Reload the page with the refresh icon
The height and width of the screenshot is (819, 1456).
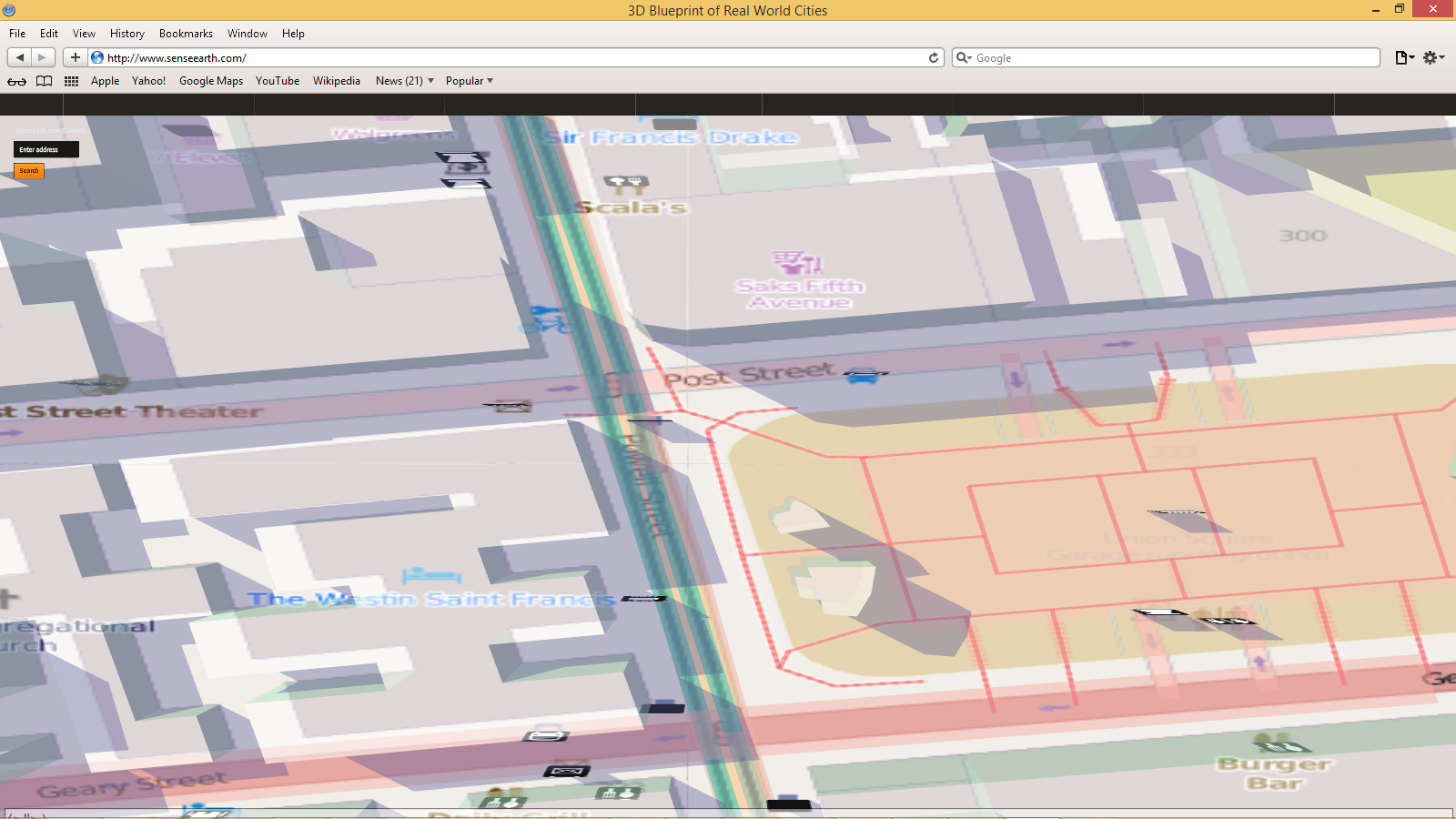pos(933,57)
